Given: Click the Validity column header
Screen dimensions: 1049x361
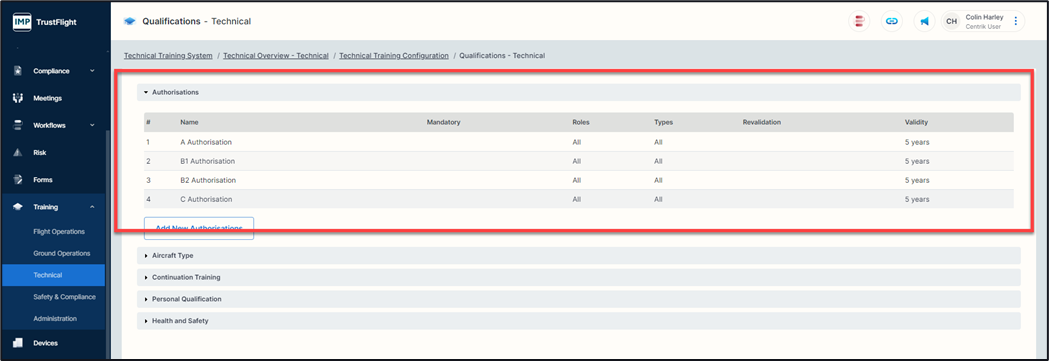Looking at the screenshot, I should (917, 122).
